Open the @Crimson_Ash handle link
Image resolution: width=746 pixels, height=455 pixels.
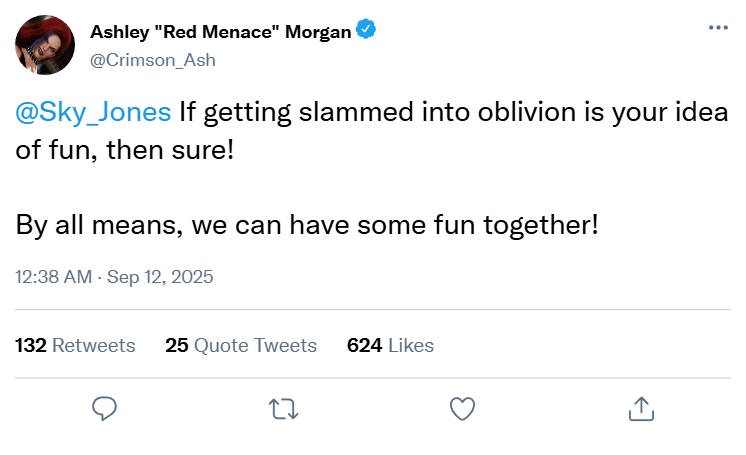tap(153, 59)
